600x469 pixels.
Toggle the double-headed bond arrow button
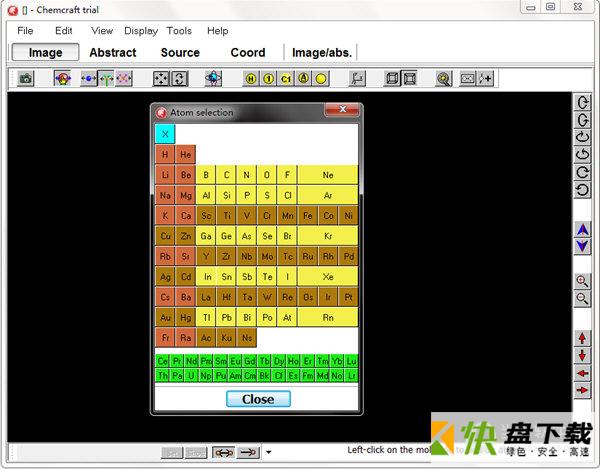coord(224,453)
